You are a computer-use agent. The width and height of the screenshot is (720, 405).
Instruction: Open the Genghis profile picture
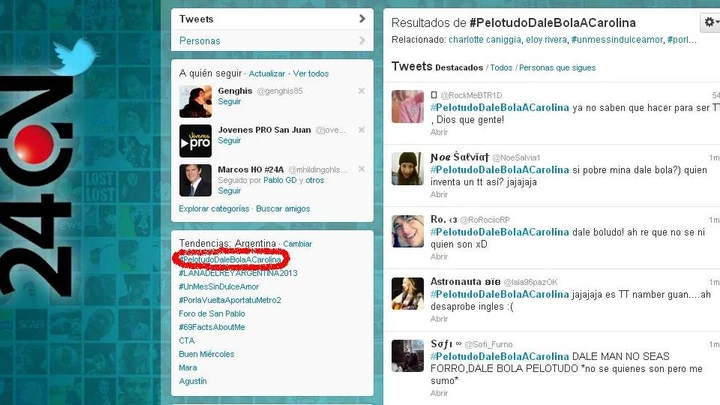pyautogui.click(x=195, y=101)
